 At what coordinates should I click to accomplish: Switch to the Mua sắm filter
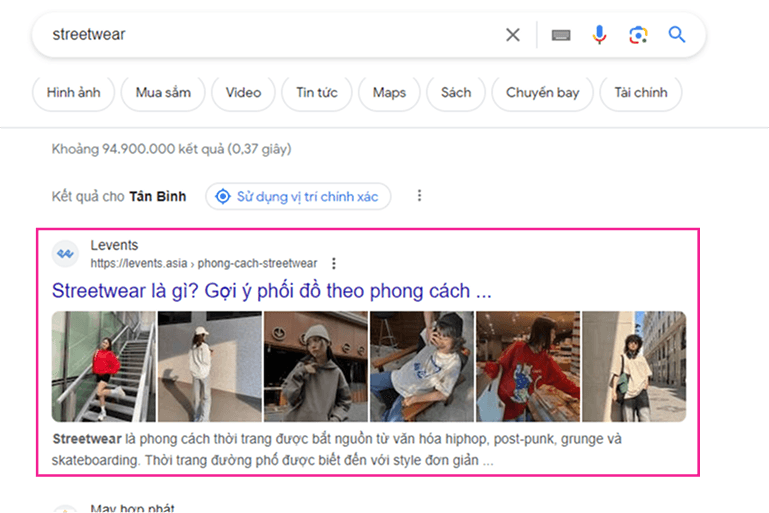163,93
